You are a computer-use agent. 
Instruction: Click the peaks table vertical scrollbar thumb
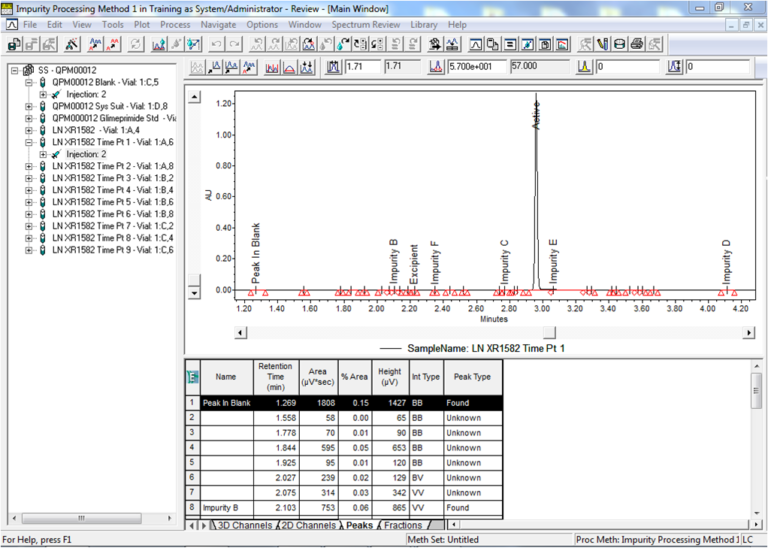756,390
